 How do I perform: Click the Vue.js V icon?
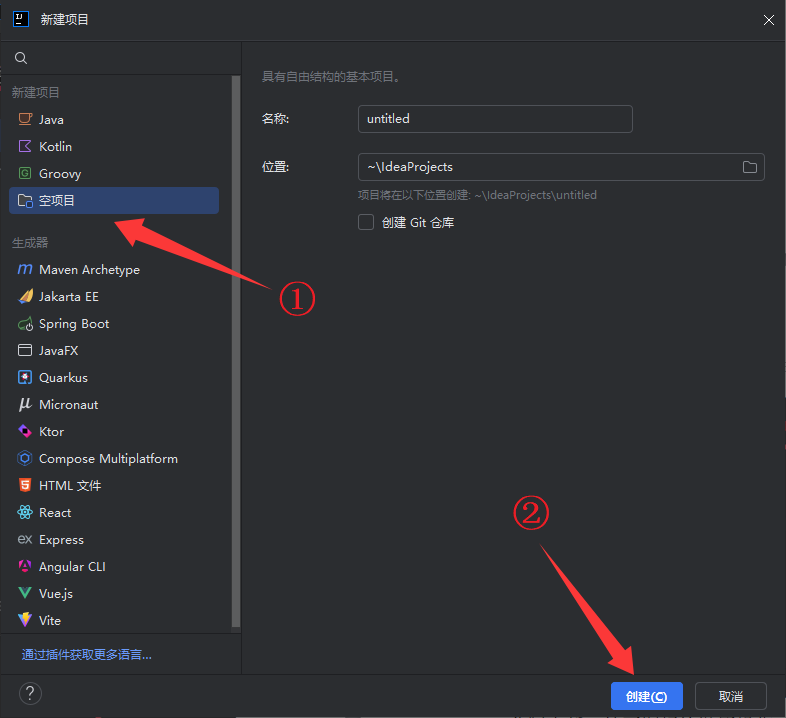(25, 593)
